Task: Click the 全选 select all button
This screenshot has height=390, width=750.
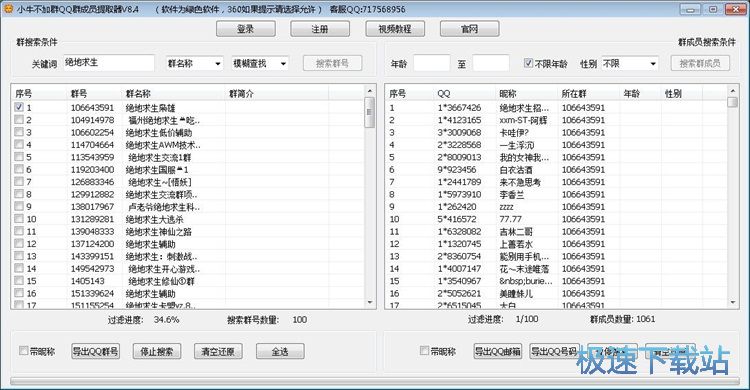Action: click(x=280, y=351)
